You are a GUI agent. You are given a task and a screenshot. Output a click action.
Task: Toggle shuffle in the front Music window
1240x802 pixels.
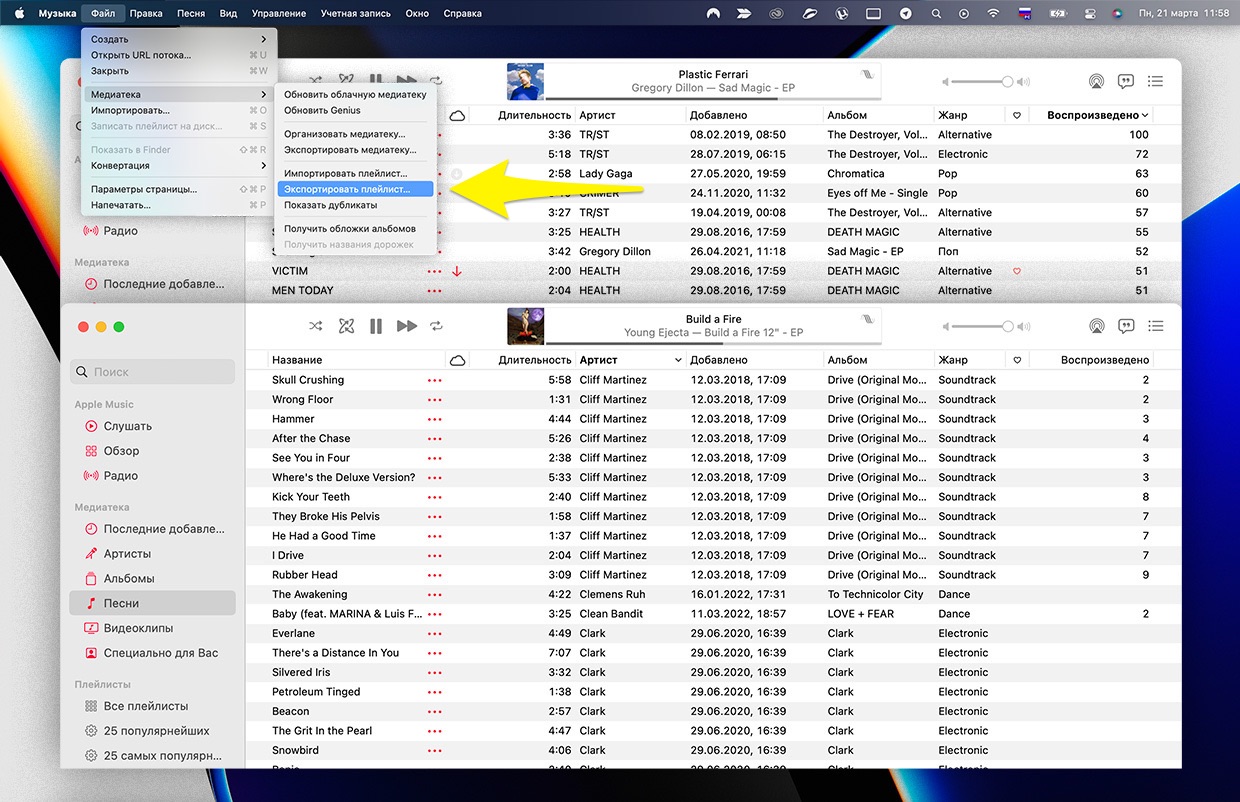pos(316,326)
